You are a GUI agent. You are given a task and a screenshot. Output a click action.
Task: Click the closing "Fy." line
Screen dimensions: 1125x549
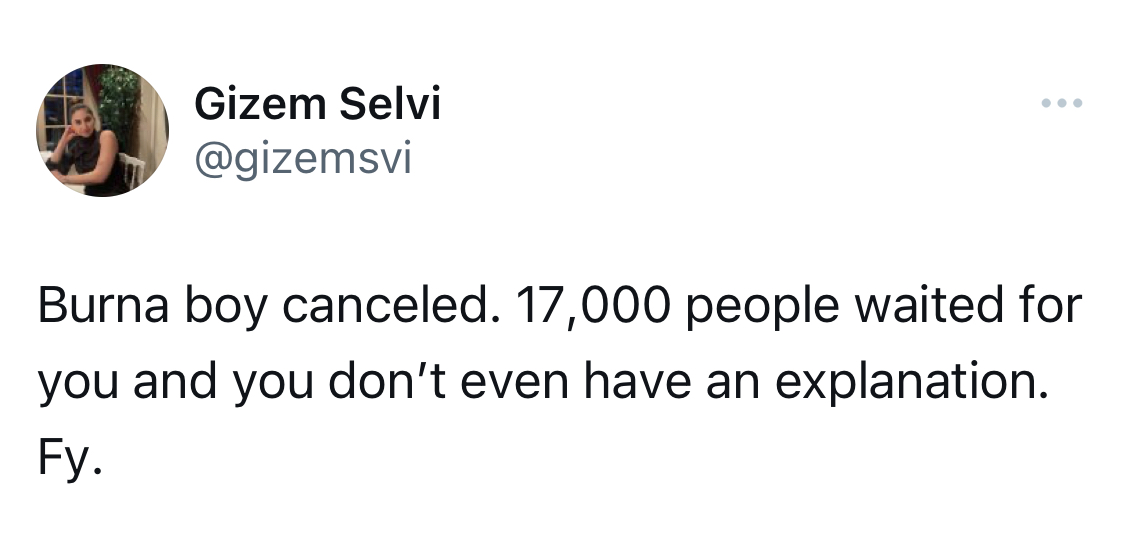pyautogui.click(x=70, y=459)
